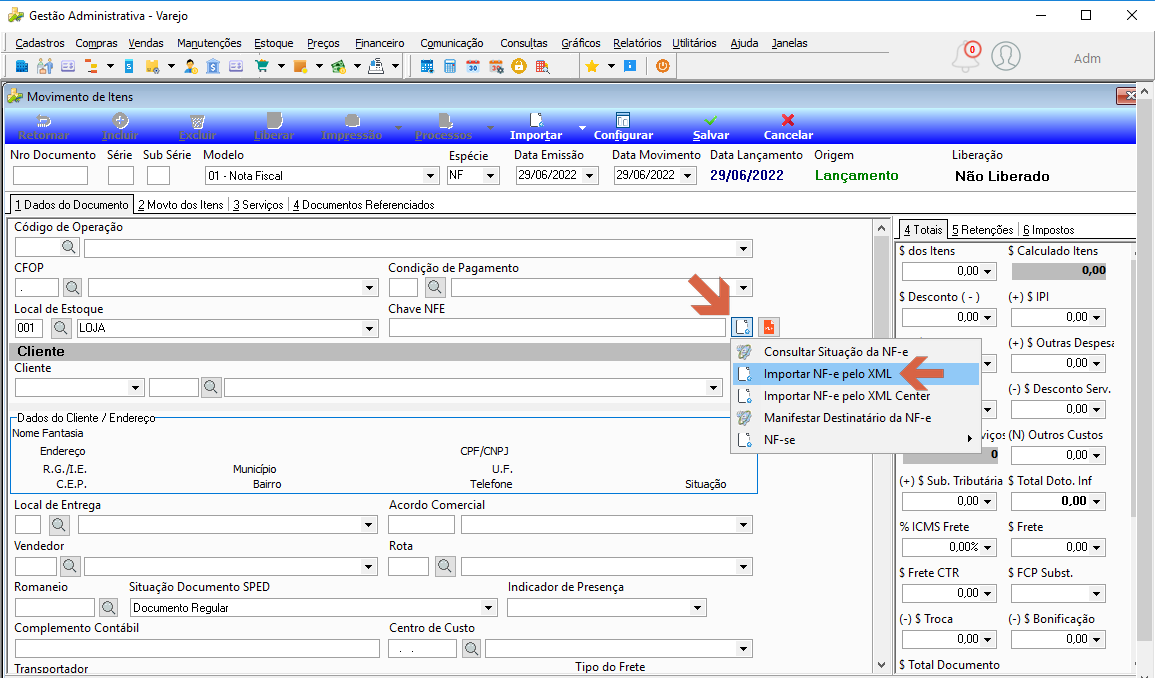Click search icon for Condição de Pagamento
Viewport: 1155px width, 678px height.
pyautogui.click(x=435, y=287)
